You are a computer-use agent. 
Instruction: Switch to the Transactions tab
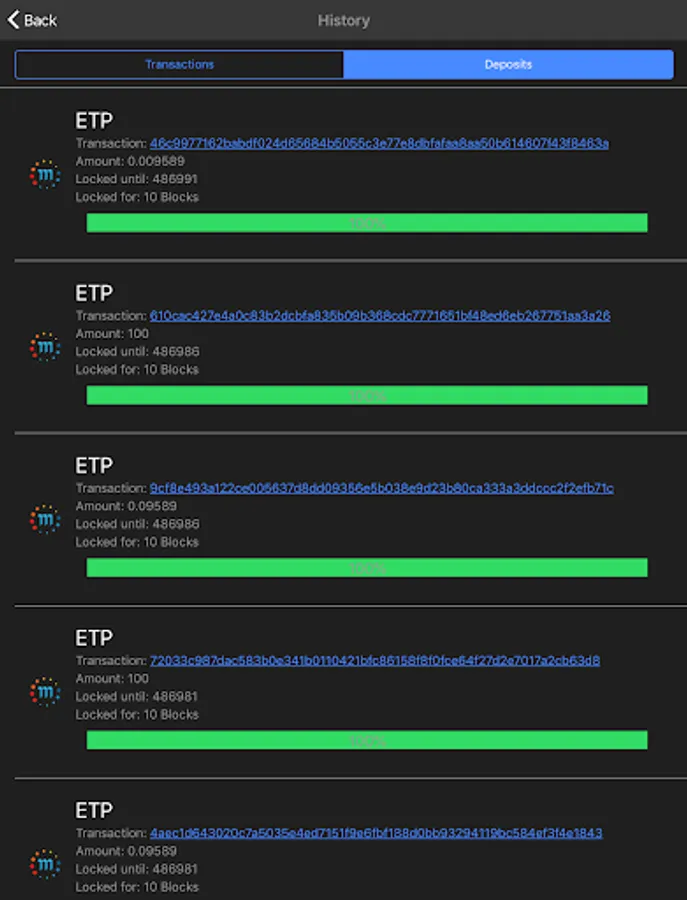point(179,64)
